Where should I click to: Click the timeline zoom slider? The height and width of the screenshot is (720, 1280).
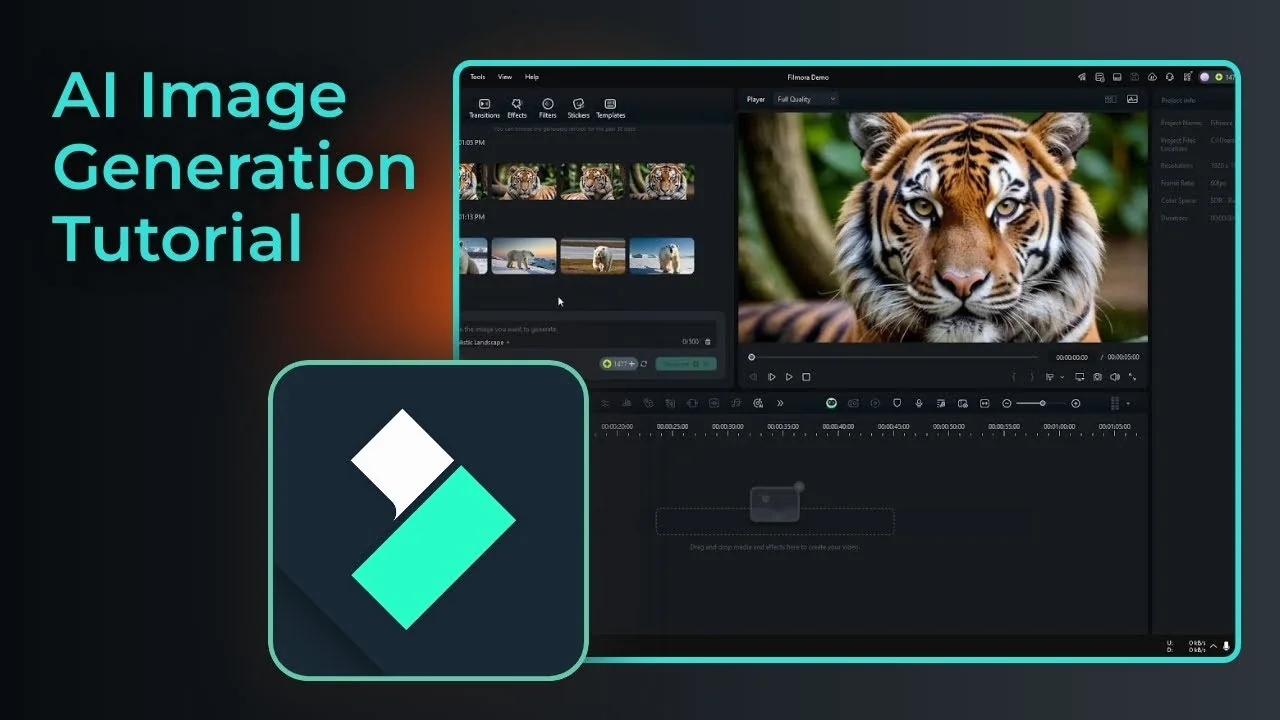coord(1041,403)
